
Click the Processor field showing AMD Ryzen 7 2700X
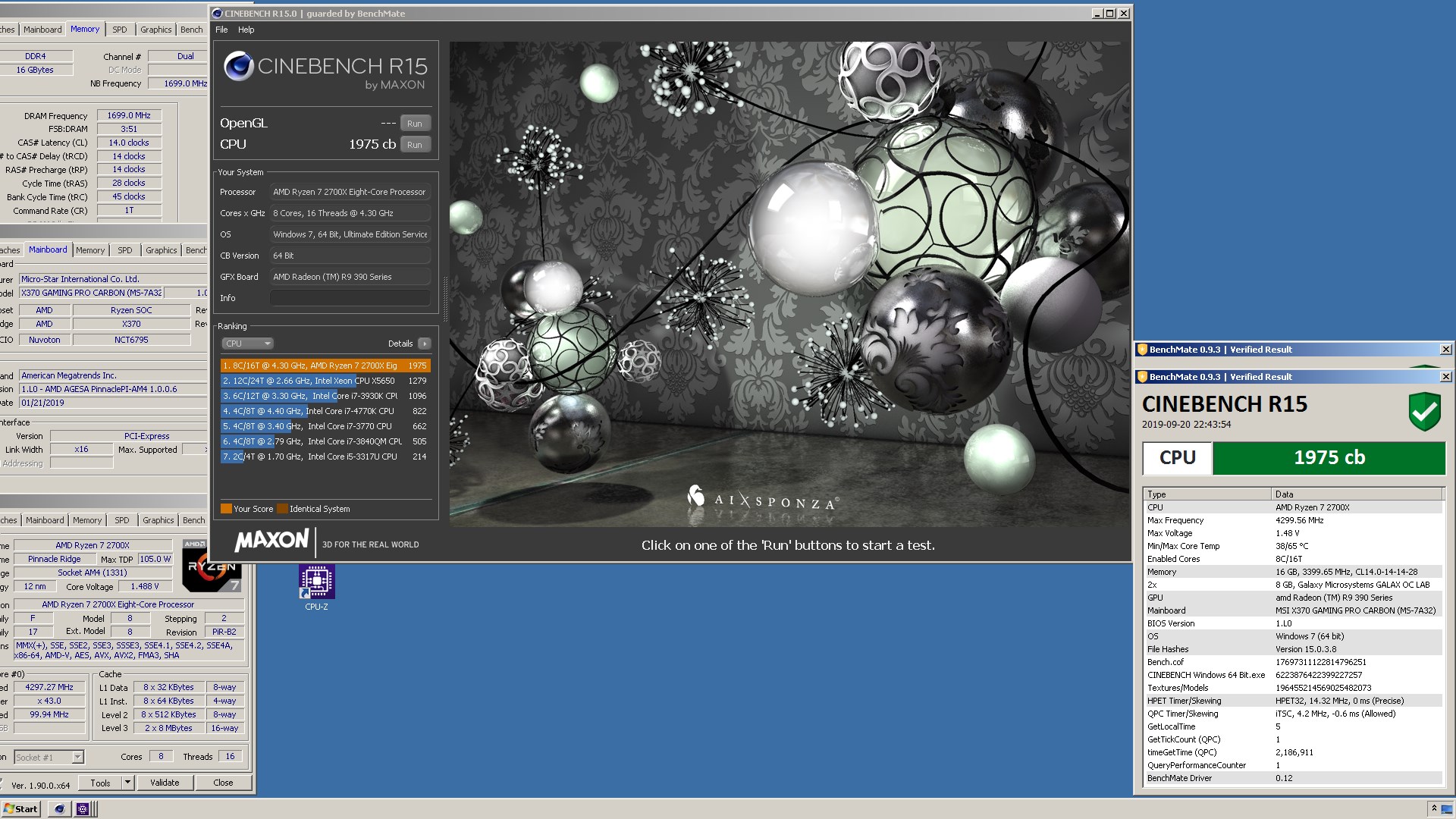coord(350,192)
